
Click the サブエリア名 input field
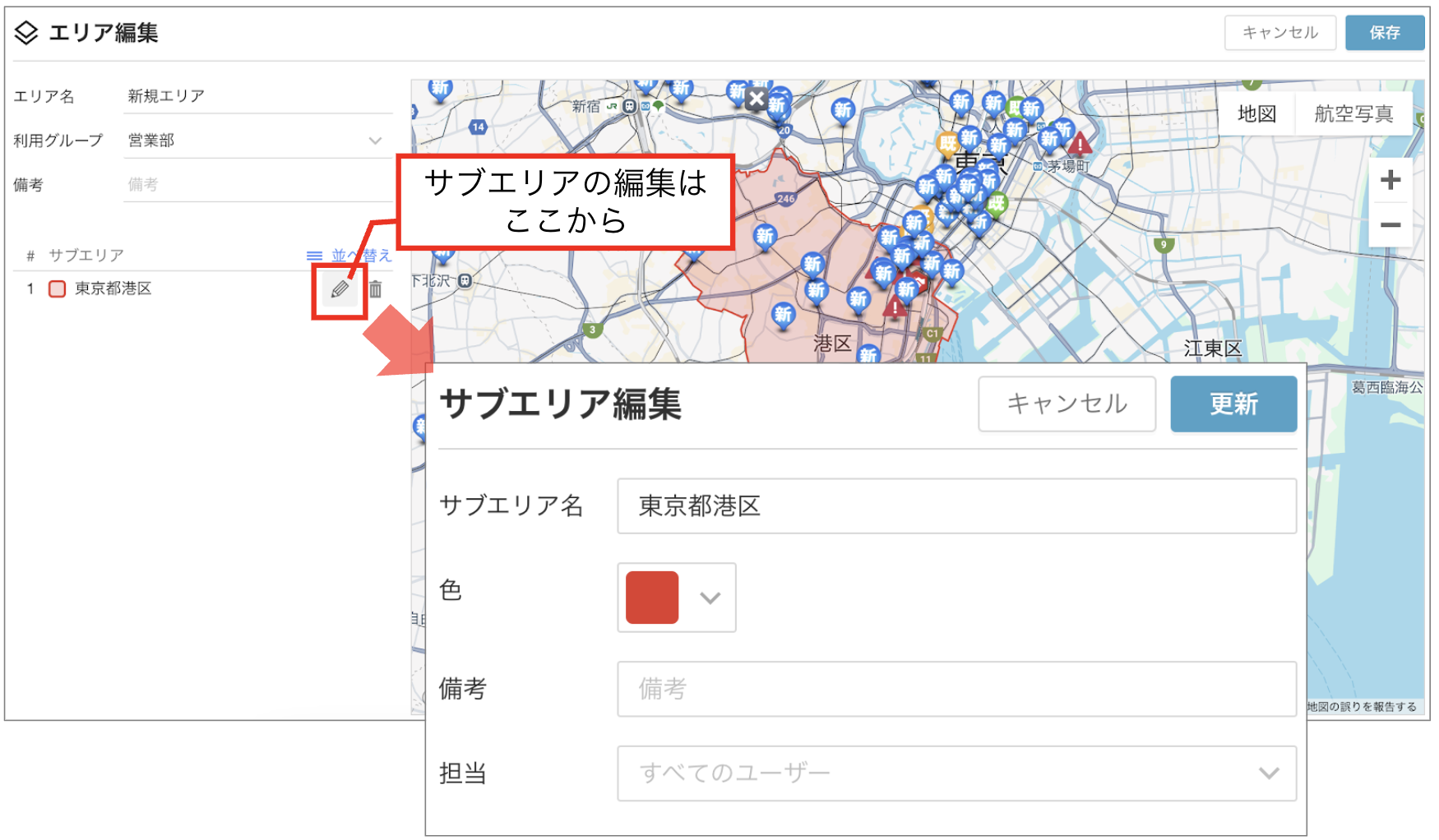click(956, 506)
